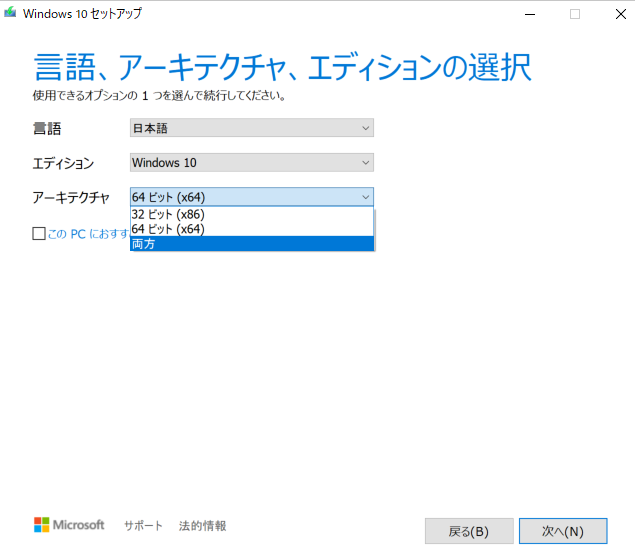The image size is (635, 551).
Task: Collapse the アーキテクチャ combo box showing 64 ビット (x64)
Action: [x=251, y=197]
